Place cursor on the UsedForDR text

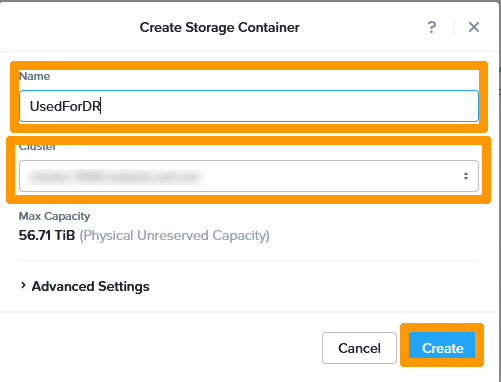pos(65,106)
